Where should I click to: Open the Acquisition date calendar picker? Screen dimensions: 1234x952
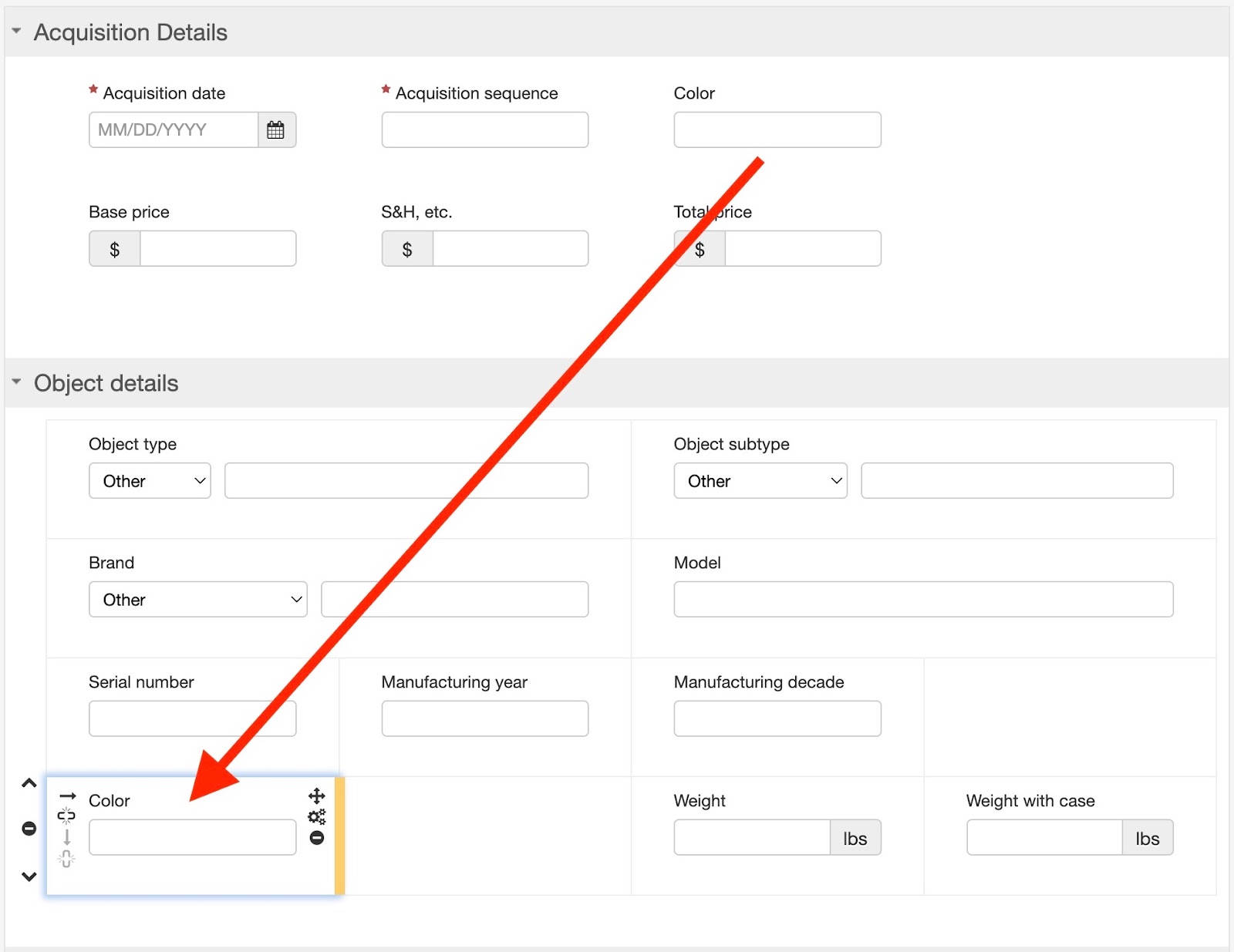coord(276,130)
